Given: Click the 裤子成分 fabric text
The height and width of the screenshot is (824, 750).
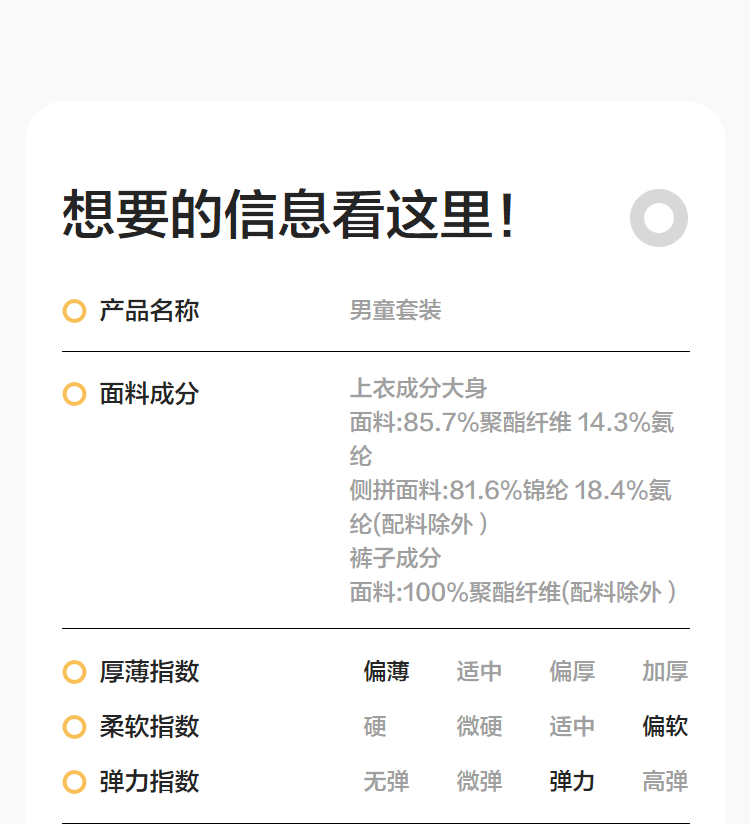Looking at the screenshot, I should [x=395, y=558].
